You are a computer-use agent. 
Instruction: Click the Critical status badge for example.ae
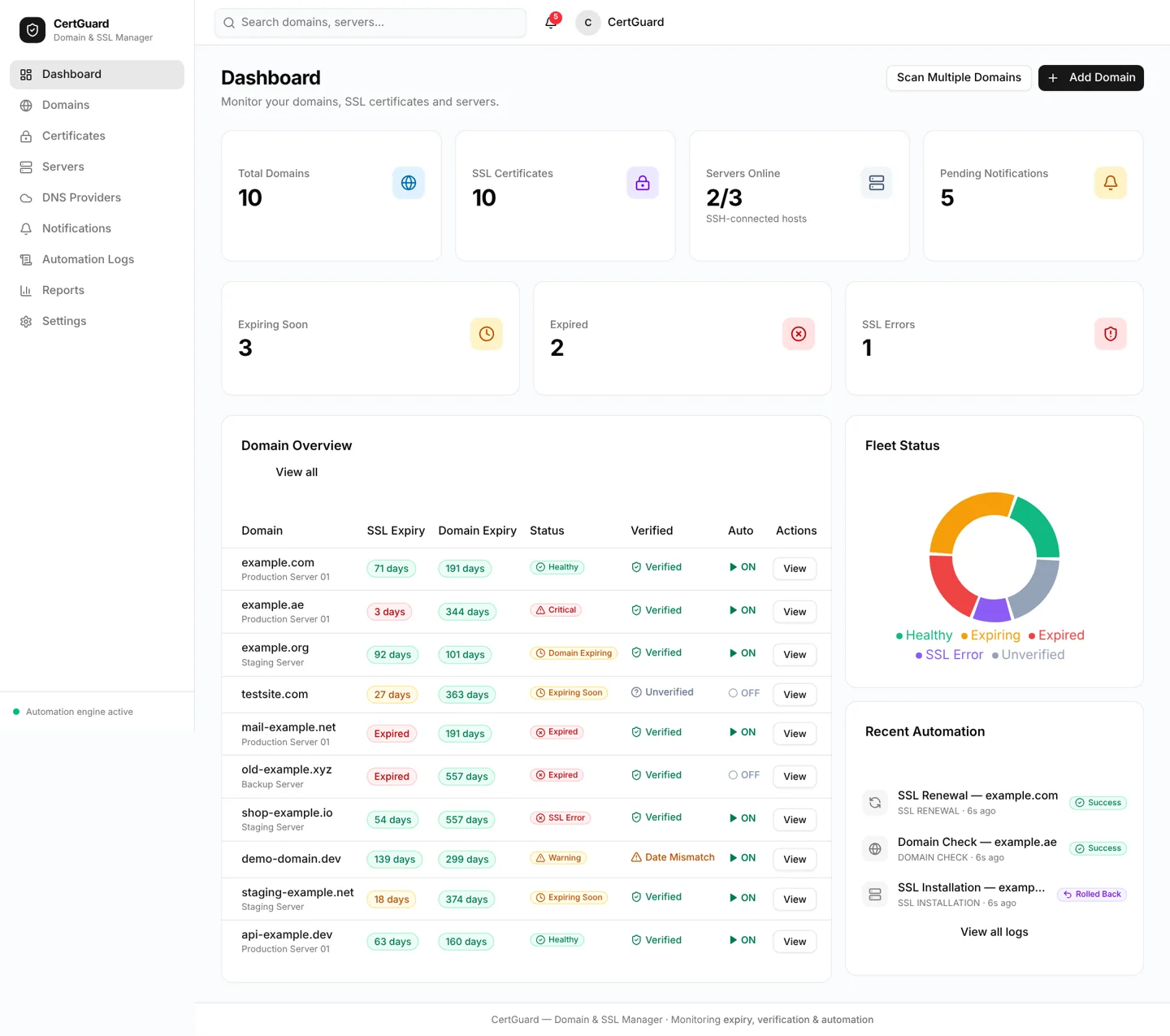tap(556, 610)
